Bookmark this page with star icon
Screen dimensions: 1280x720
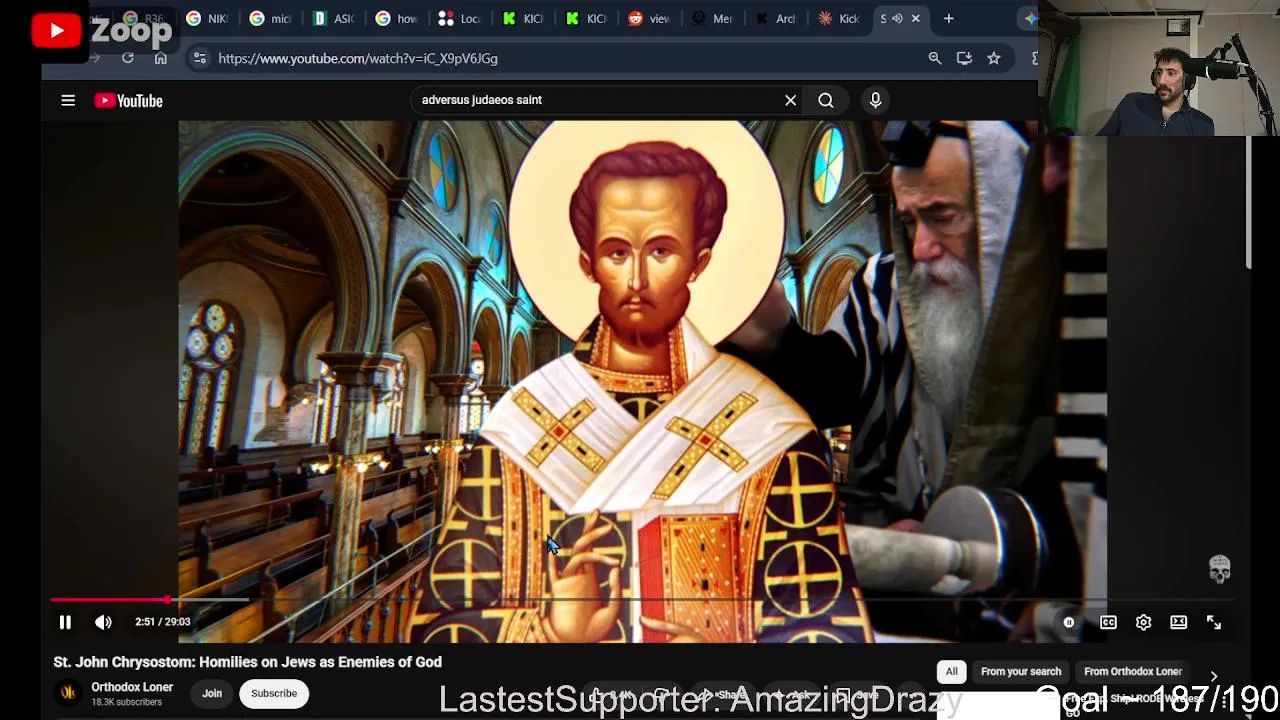(x=994, y=58)
